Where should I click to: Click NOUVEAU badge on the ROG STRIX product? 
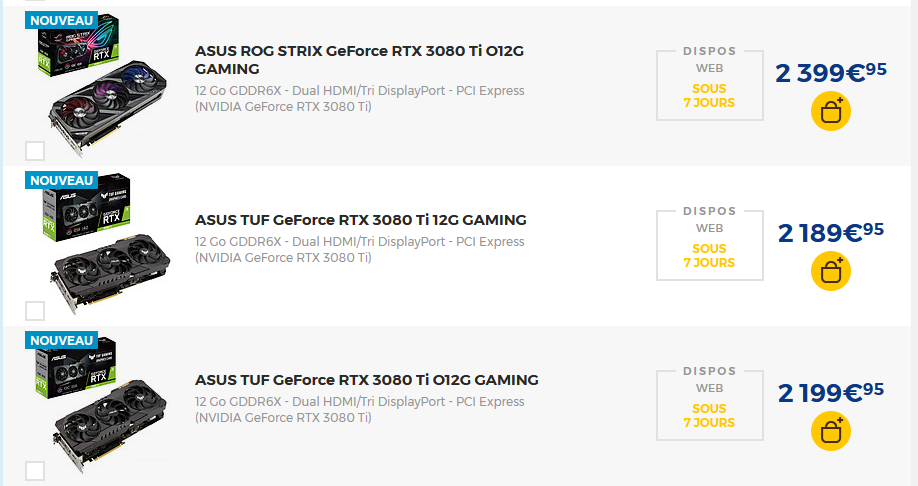61,20
